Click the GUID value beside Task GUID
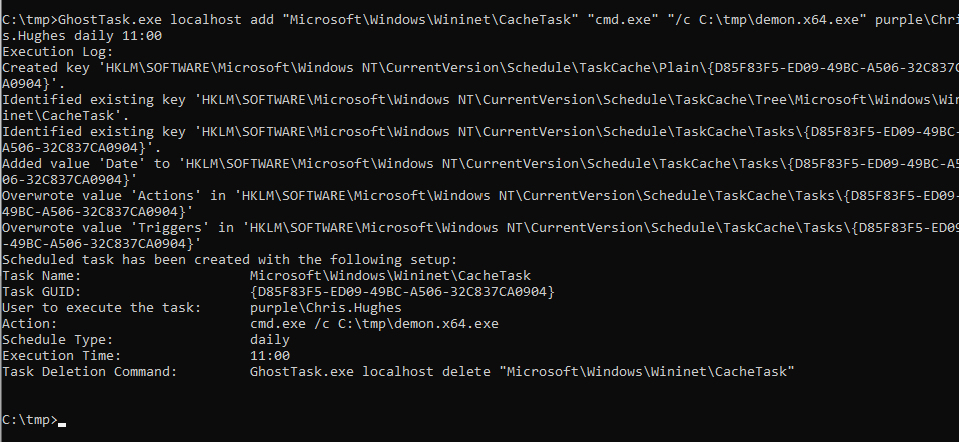Viewport: 960px width, 442px height. [x=401, y=291]
